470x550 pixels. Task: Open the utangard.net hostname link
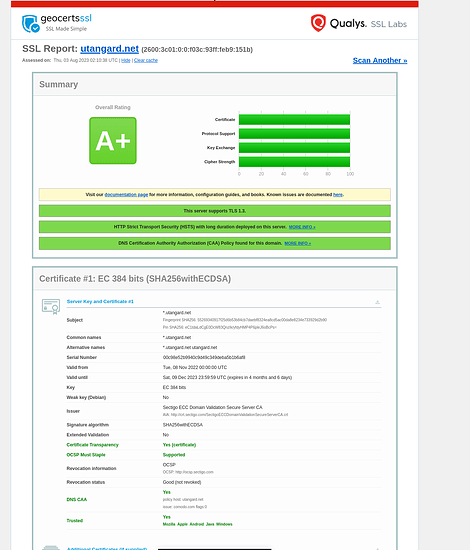click(x=109, y=49)
